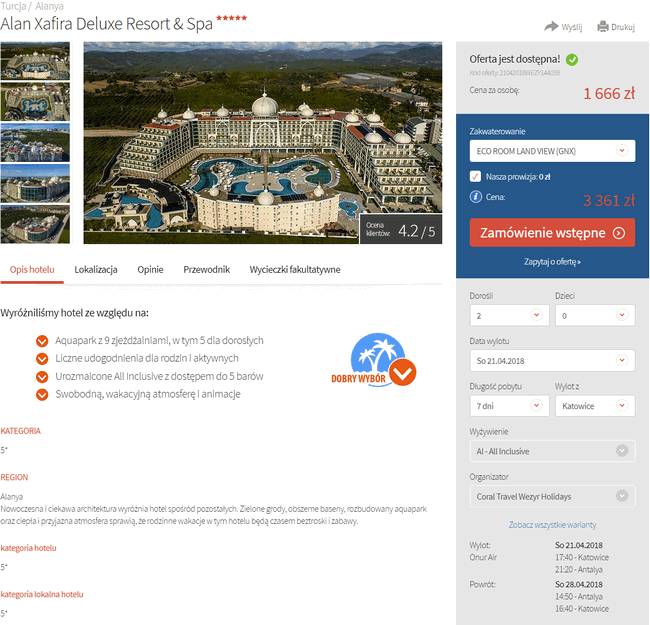Expand the Dorośli adults dropdown
This screenshot has width=650, height=625.
pos(509,315)
